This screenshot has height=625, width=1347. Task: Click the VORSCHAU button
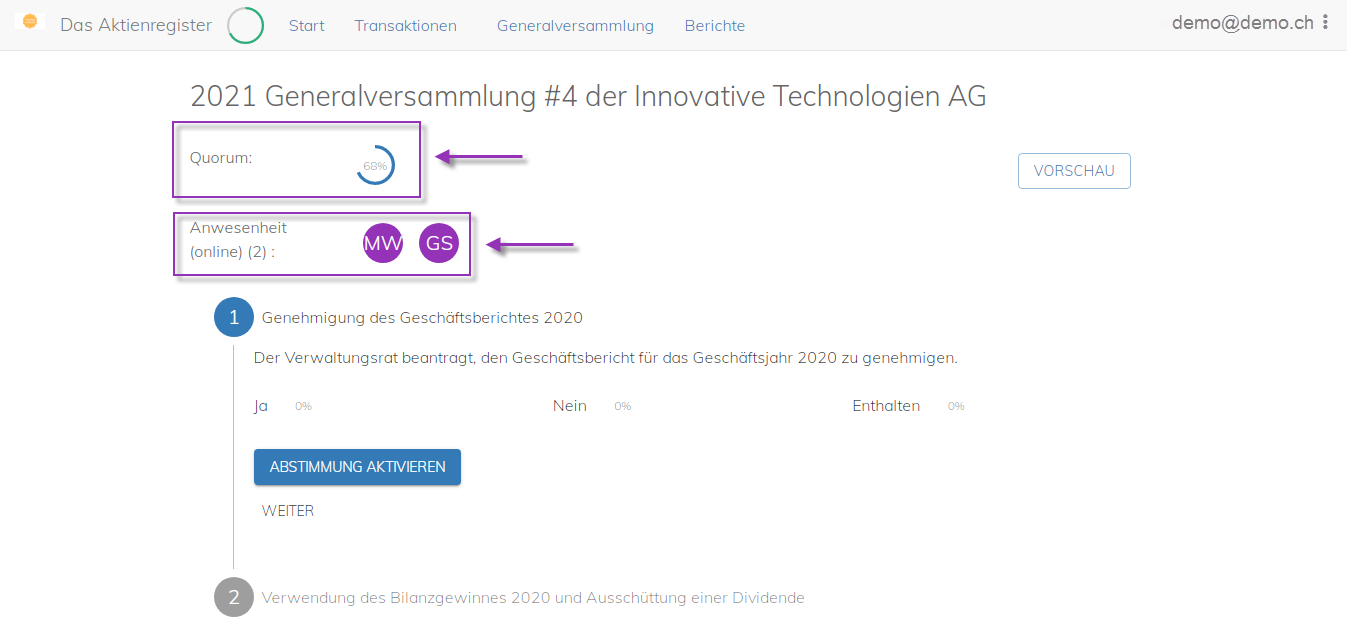[1074, 171]
